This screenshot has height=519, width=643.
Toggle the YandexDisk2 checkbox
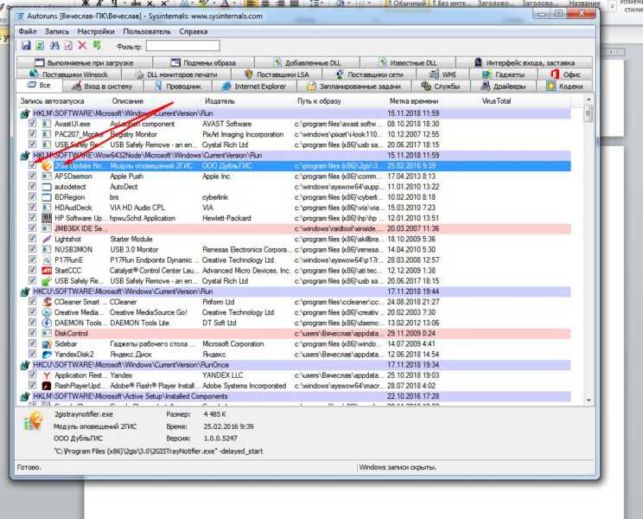click(x=32, y=354)
